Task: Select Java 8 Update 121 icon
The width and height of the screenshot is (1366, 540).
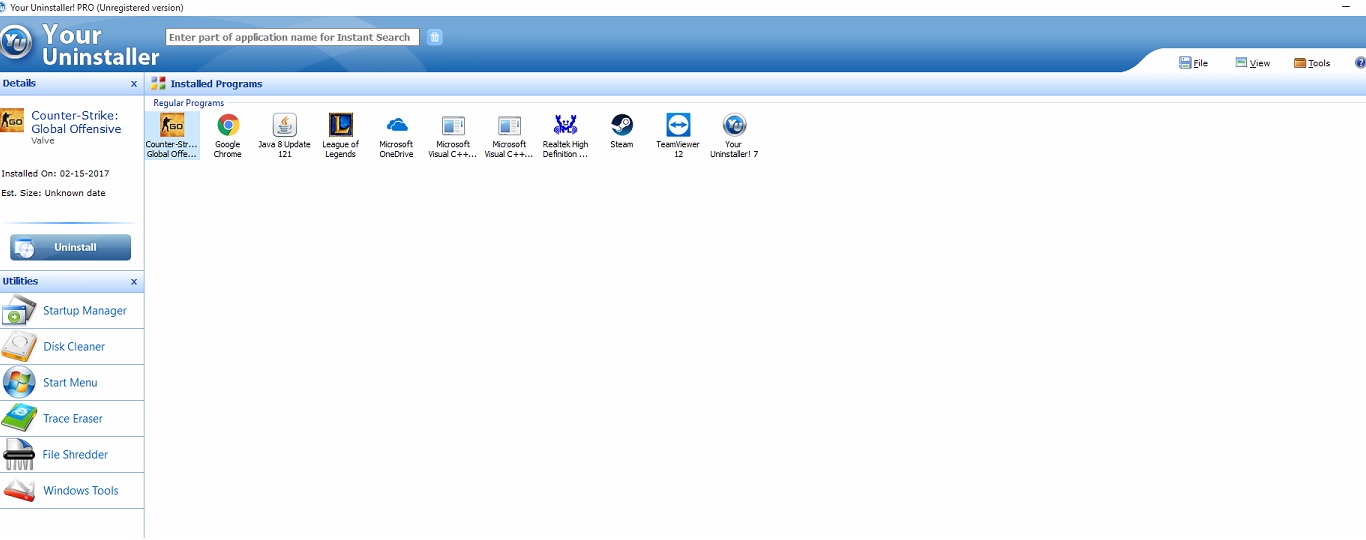Action: click(284, 125)
